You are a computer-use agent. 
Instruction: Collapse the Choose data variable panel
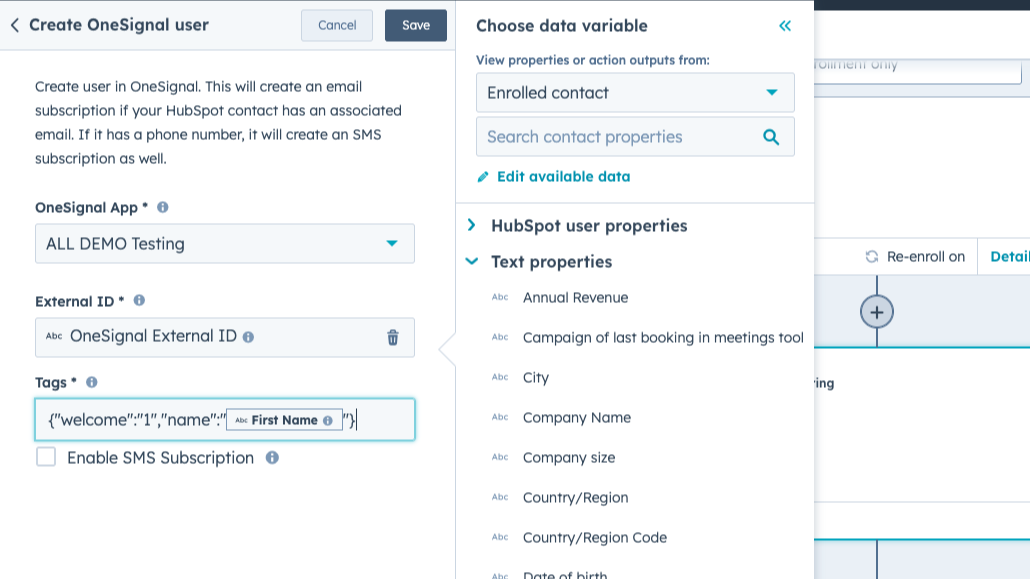pyautogui.click(x=785, y=26)
